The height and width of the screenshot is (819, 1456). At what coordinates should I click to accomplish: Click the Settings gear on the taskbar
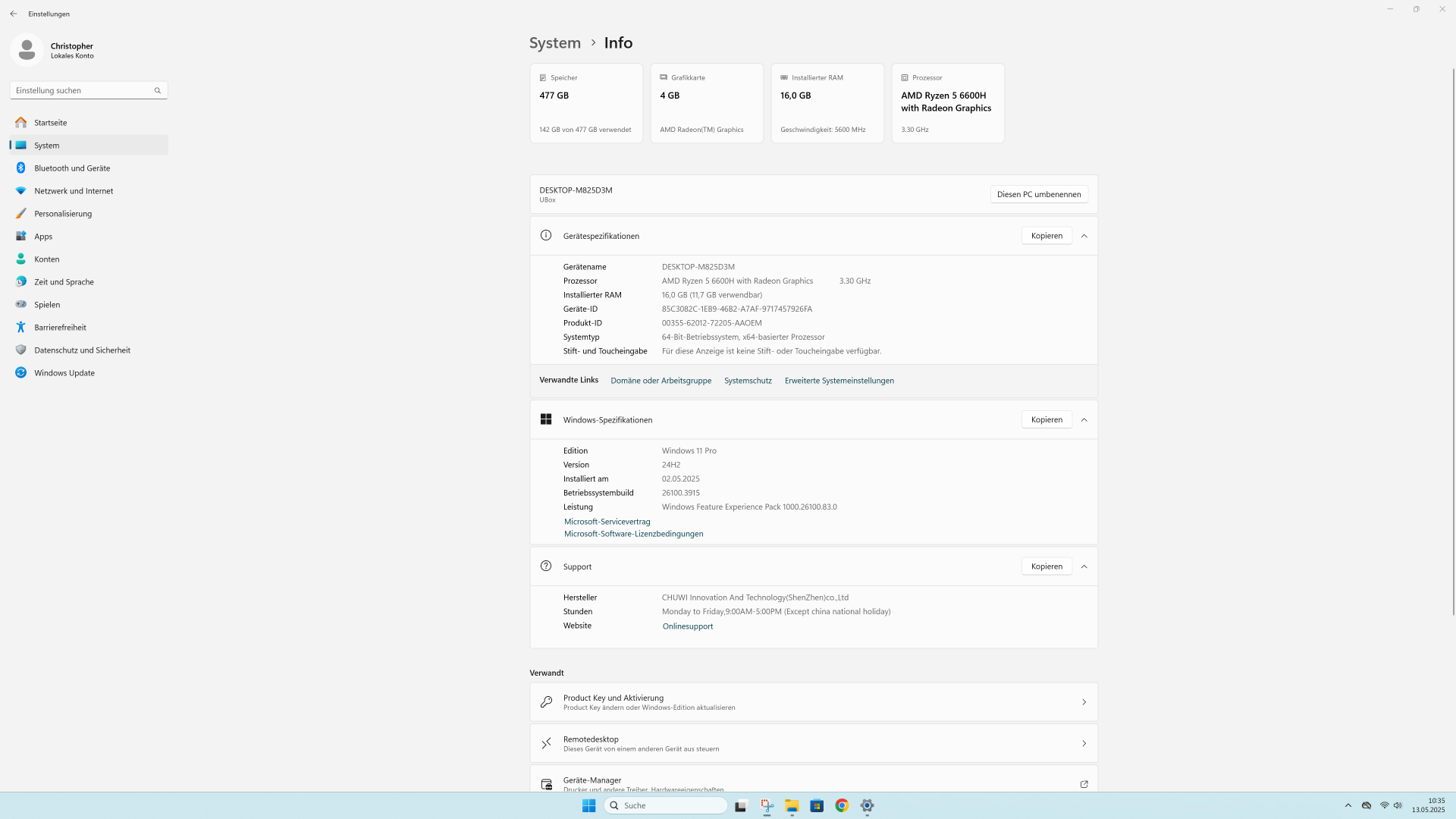867,805
